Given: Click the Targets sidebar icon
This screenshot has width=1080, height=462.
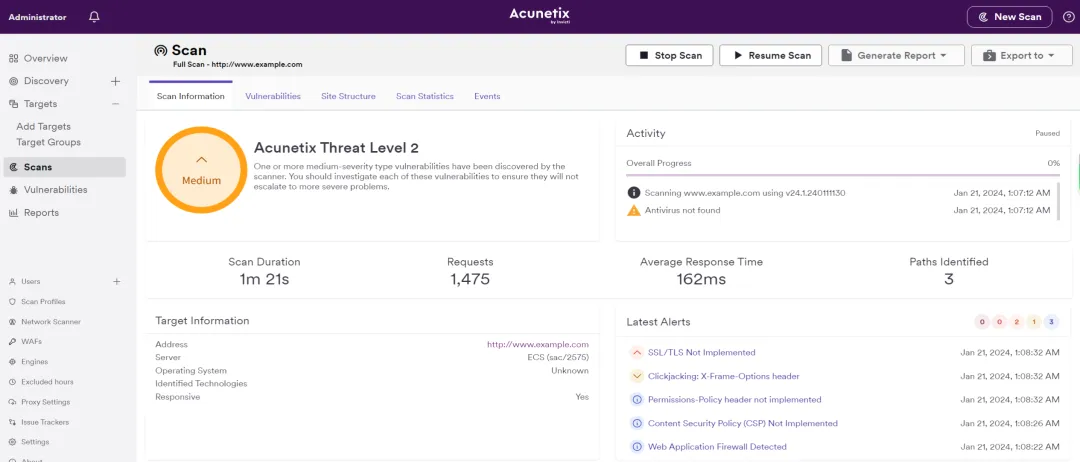Looking at the screenshot, I should click(x=13, y=104).
